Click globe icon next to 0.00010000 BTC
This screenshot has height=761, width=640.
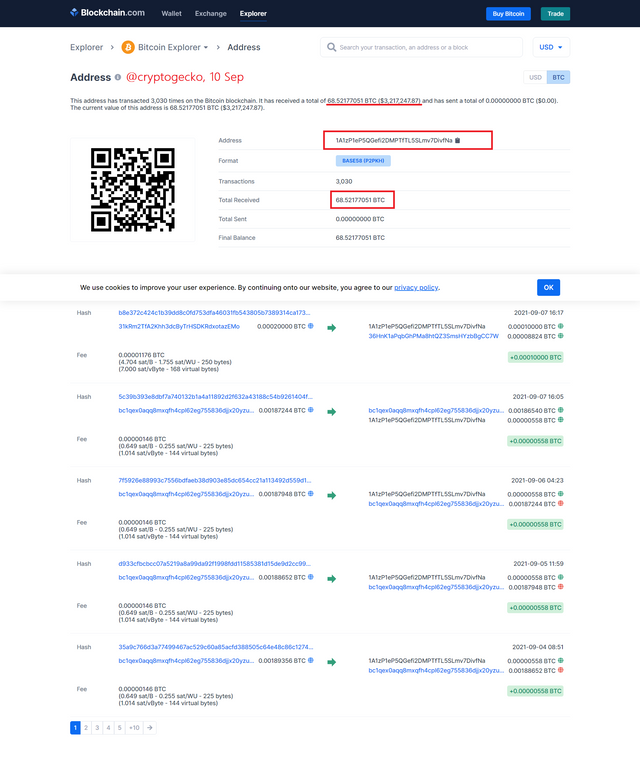(560, 326)
